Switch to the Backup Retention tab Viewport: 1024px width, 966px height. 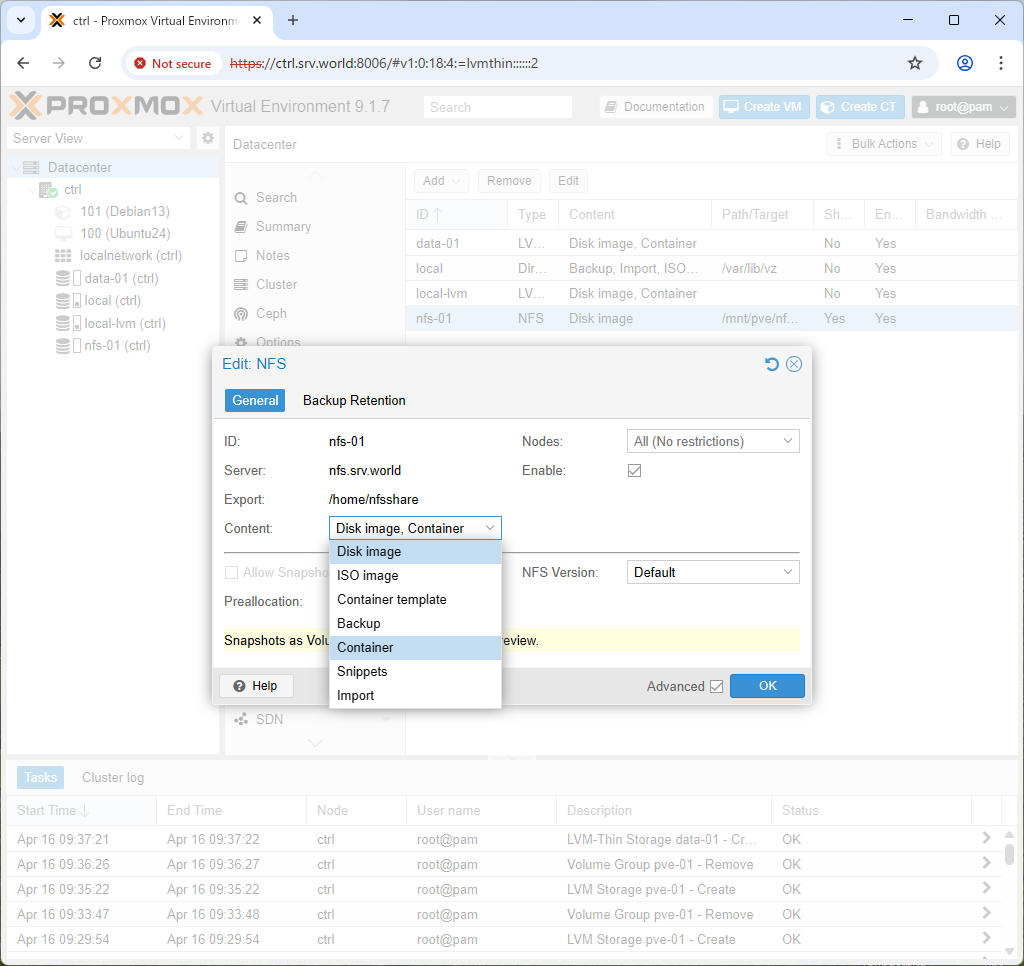(x=354, y=400)
